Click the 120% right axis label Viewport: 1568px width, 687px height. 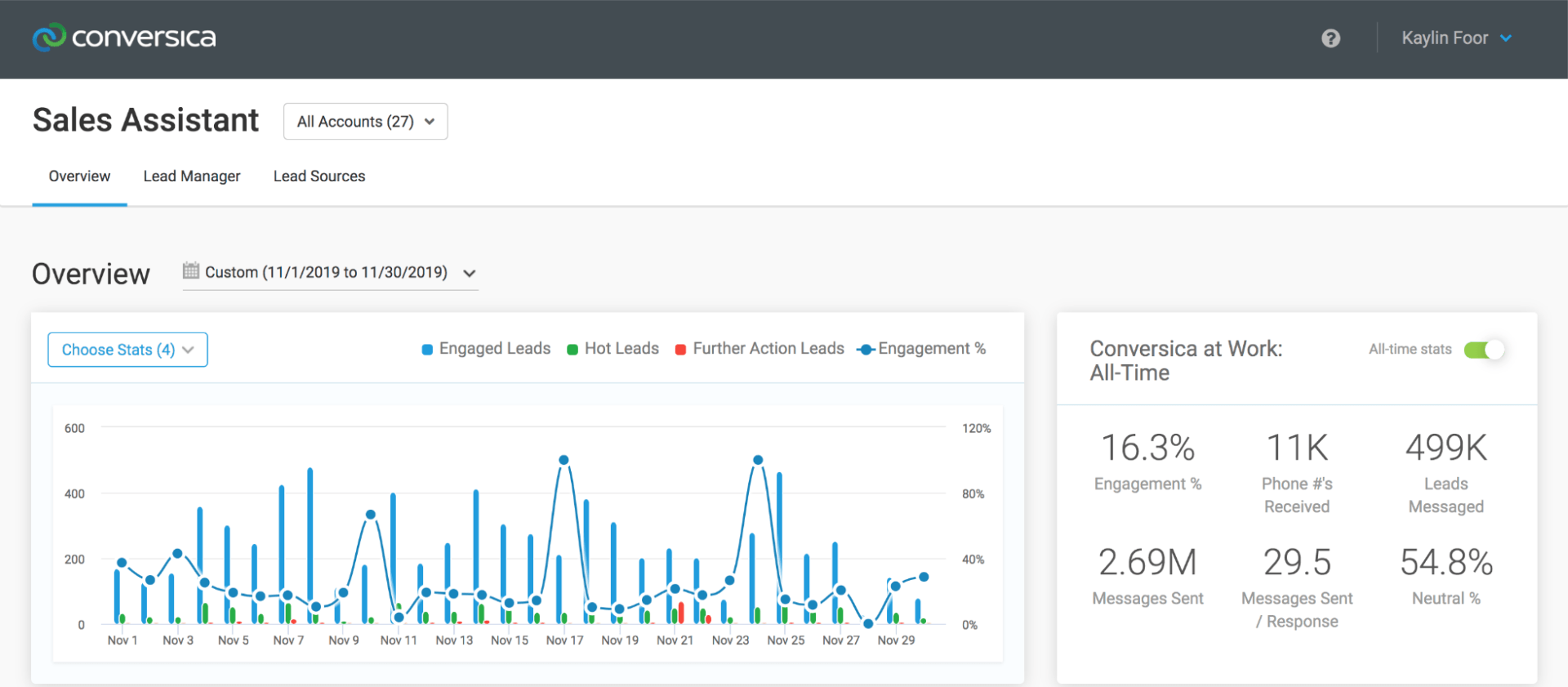977,428
